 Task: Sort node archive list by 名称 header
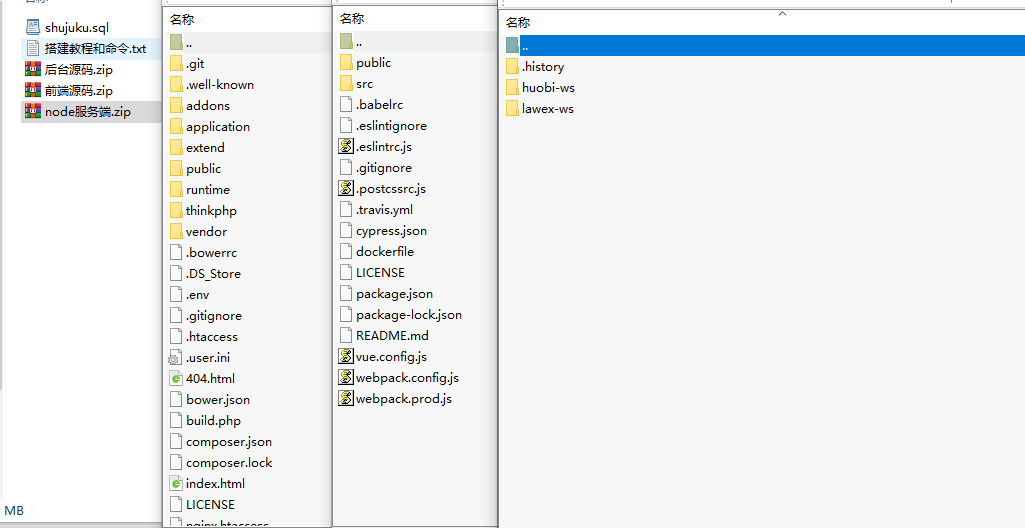point(518,23)
